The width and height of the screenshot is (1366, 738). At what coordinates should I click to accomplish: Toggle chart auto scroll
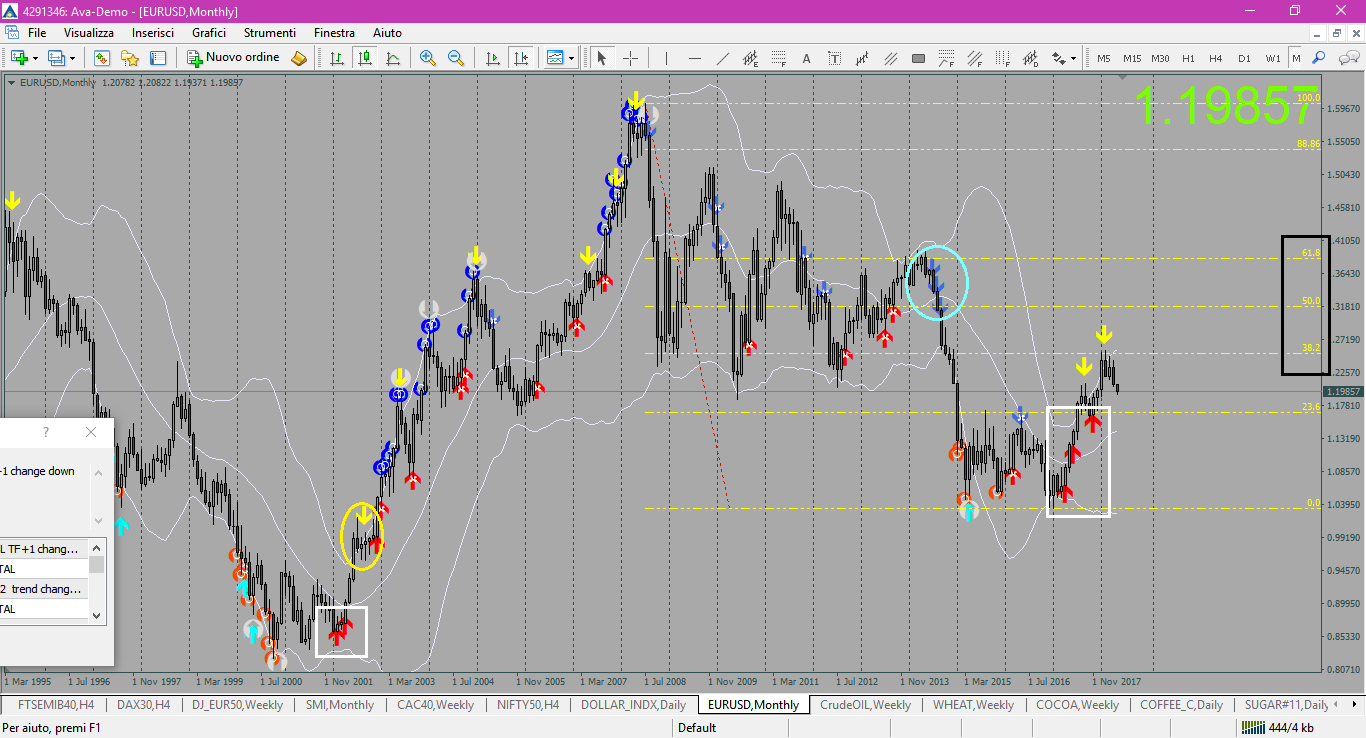(x=492, y=58)
